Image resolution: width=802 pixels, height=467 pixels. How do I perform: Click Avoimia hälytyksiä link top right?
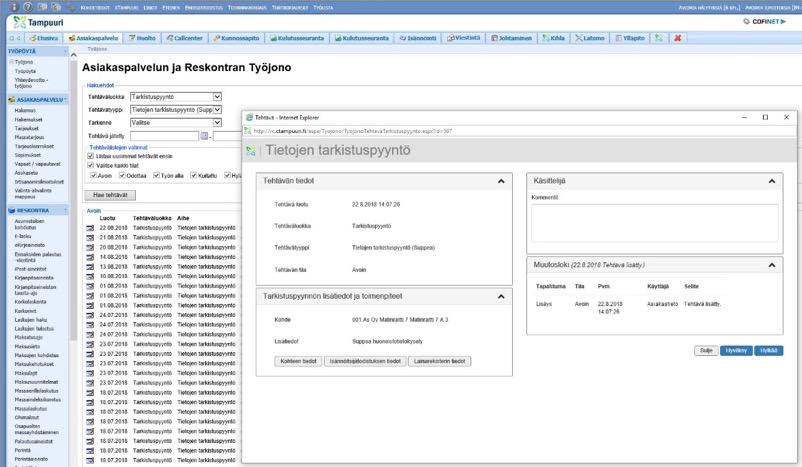coord(708,8)
